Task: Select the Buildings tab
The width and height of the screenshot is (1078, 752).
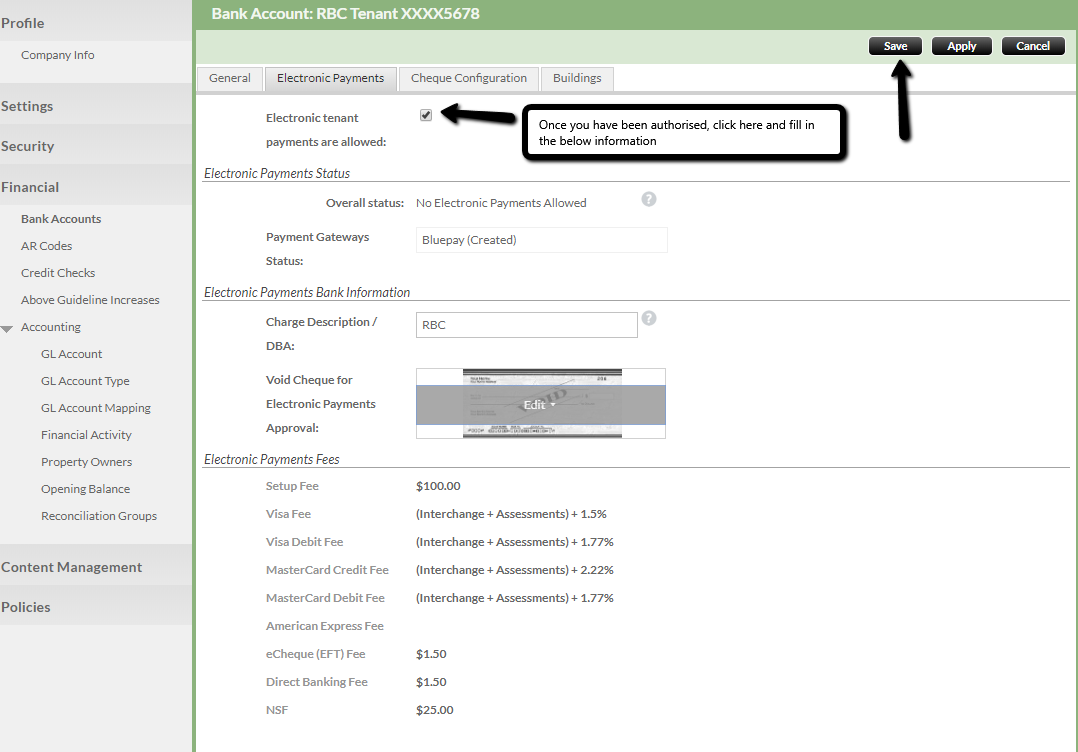Action: coord(577,78)
